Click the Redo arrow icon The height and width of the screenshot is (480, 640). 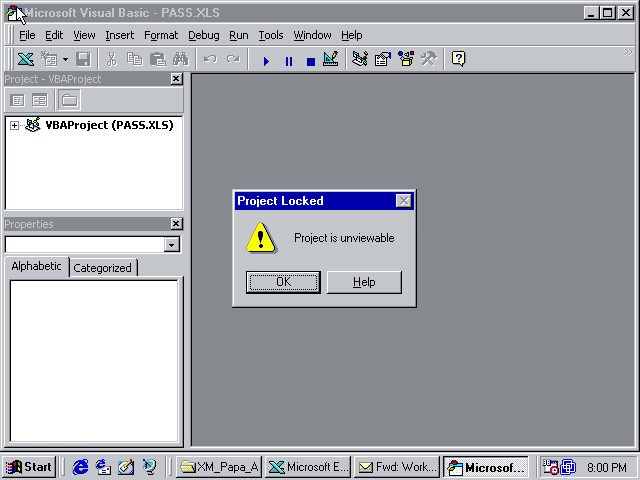(x=233, y=59)
